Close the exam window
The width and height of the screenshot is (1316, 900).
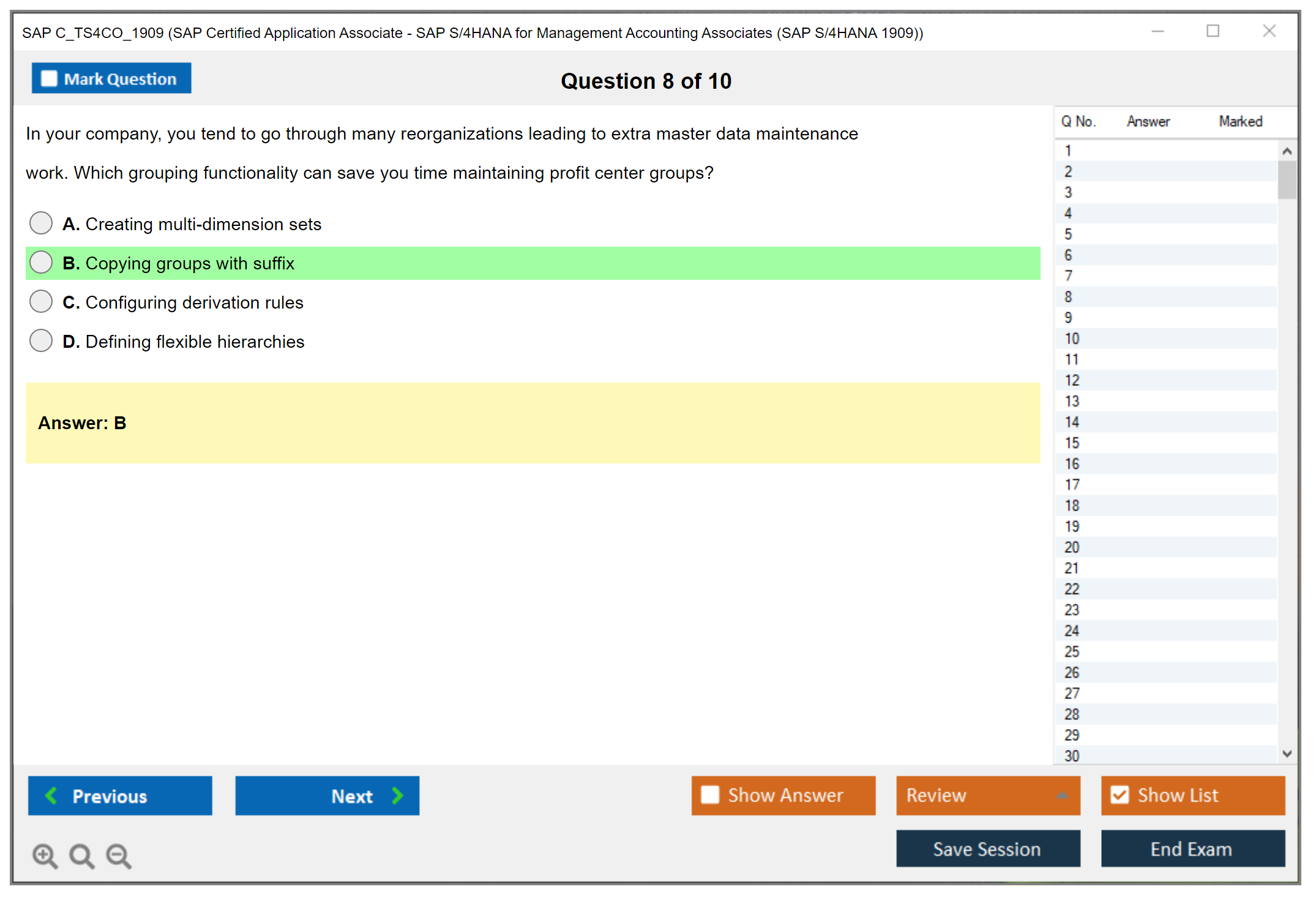(x=1269, y=31)
